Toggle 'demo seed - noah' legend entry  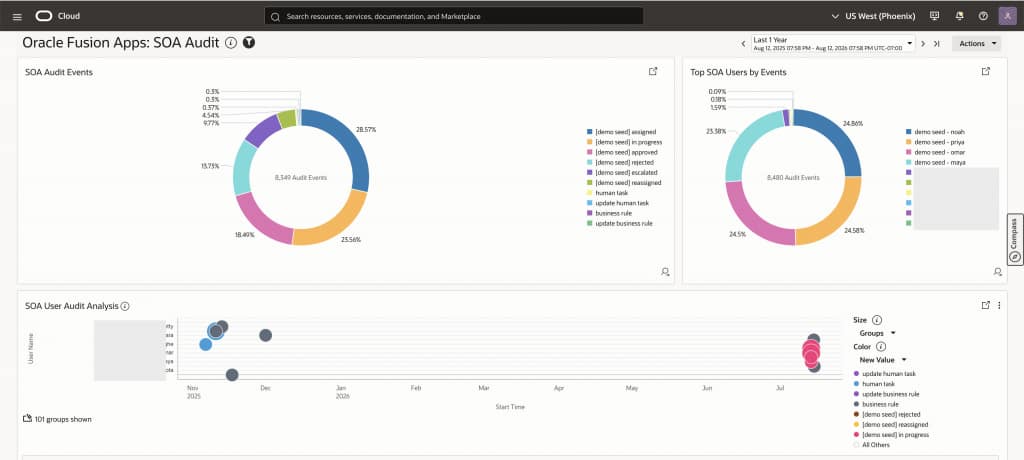935,132
